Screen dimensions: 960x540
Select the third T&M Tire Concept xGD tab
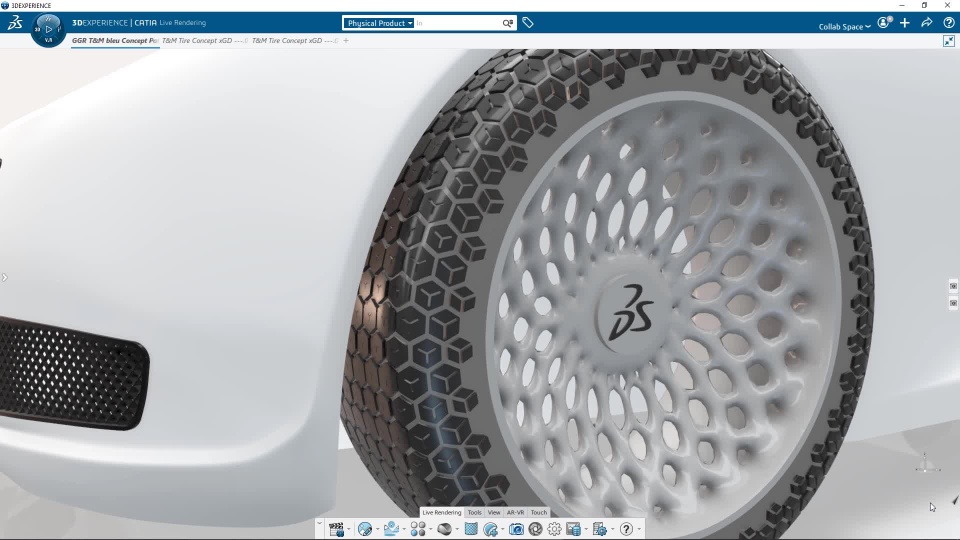tap(294, 40)
